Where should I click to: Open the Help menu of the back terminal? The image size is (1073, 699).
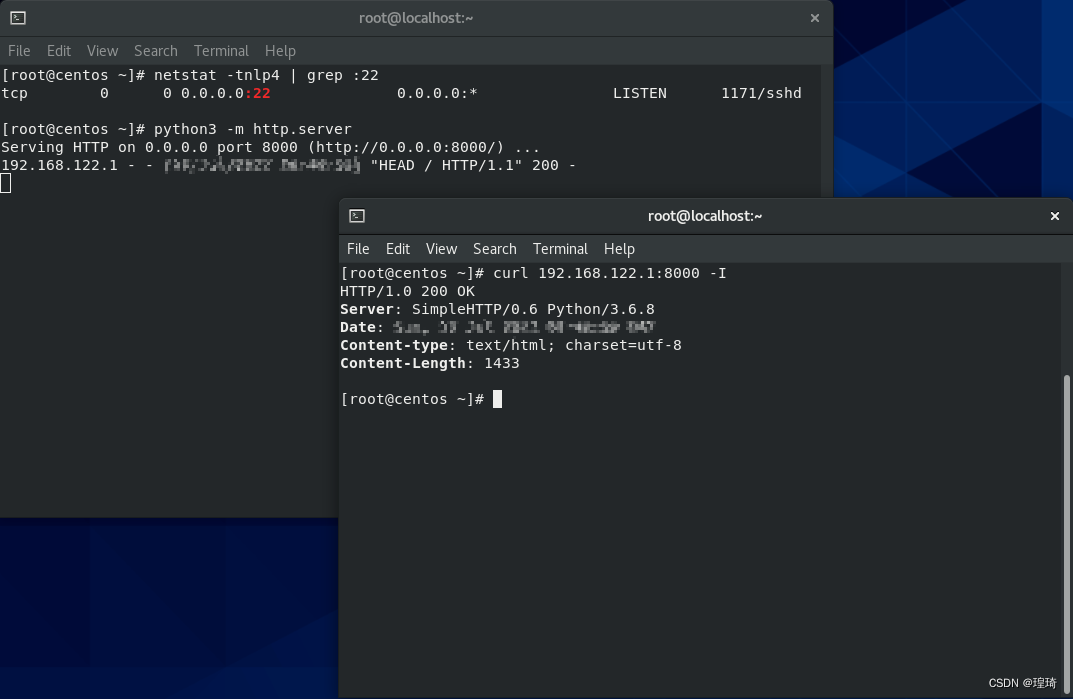(x=280, y=50)
